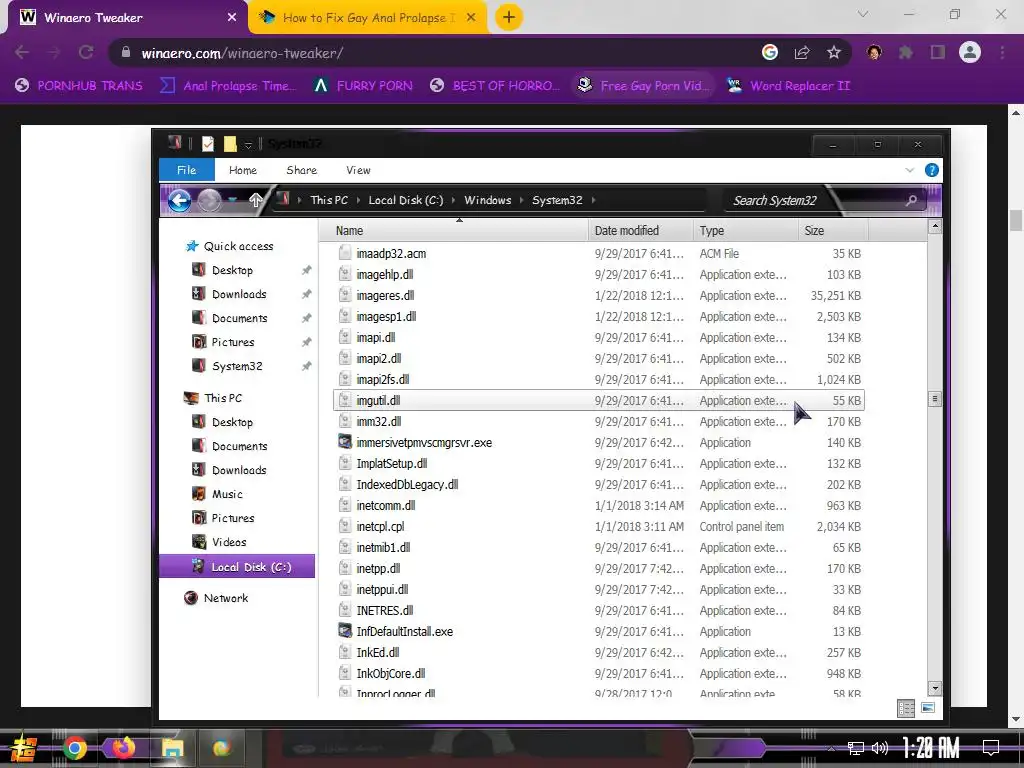Click the file list scroll down arrow
This screenshot has width=1024, height=768.
[935, 688]
